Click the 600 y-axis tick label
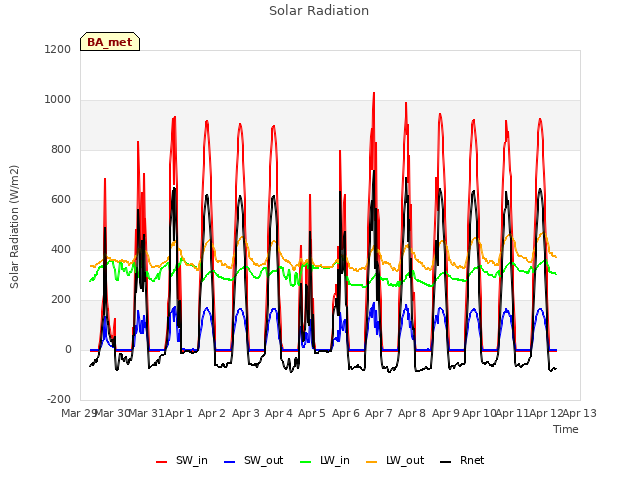640x480 pixels. click(61, 200)
